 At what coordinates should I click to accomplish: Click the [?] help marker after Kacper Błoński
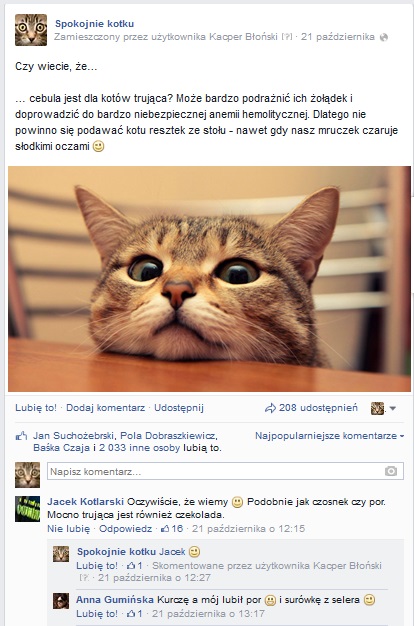pyautogui.click(x=287, y=37)
